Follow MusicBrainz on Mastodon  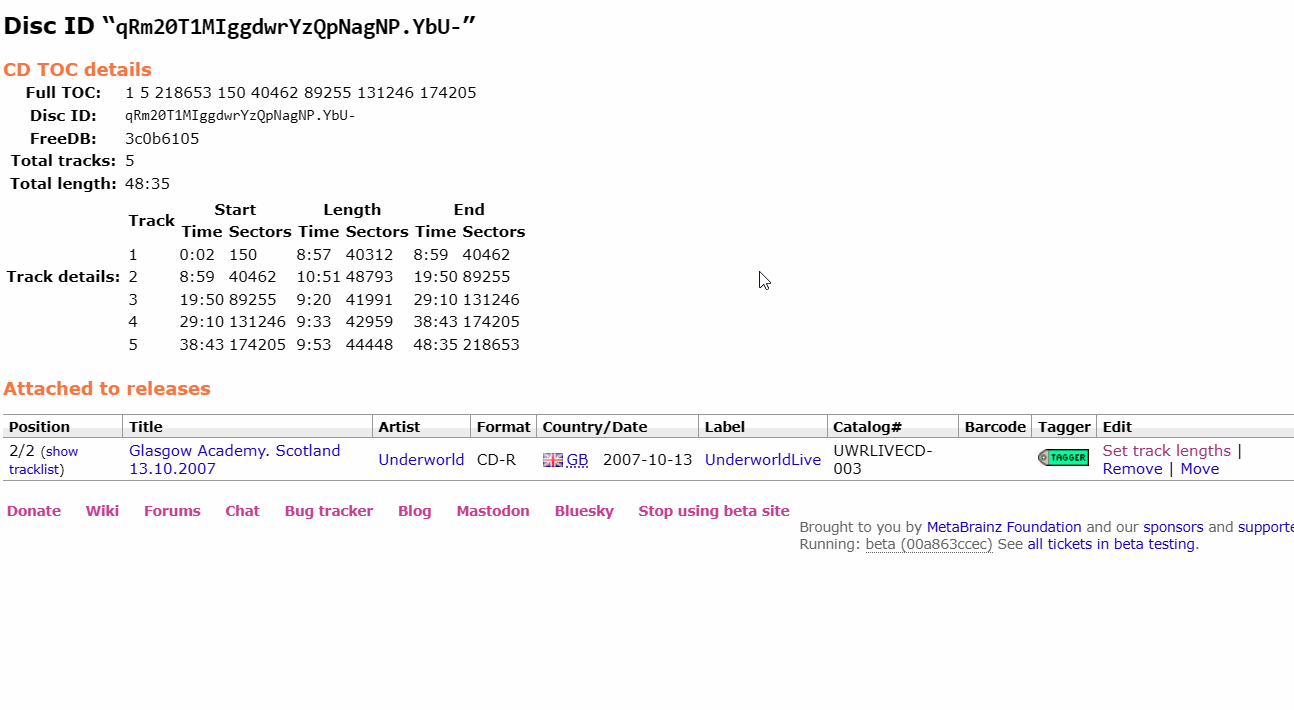pyautogui.click(x=493, y=510)
